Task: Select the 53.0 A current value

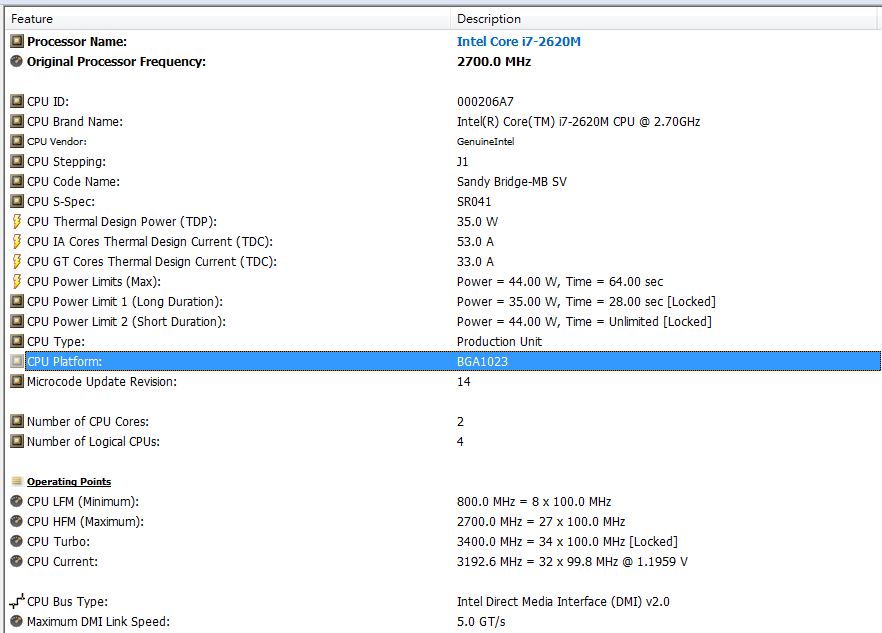Action: click(x=475, y=241)
